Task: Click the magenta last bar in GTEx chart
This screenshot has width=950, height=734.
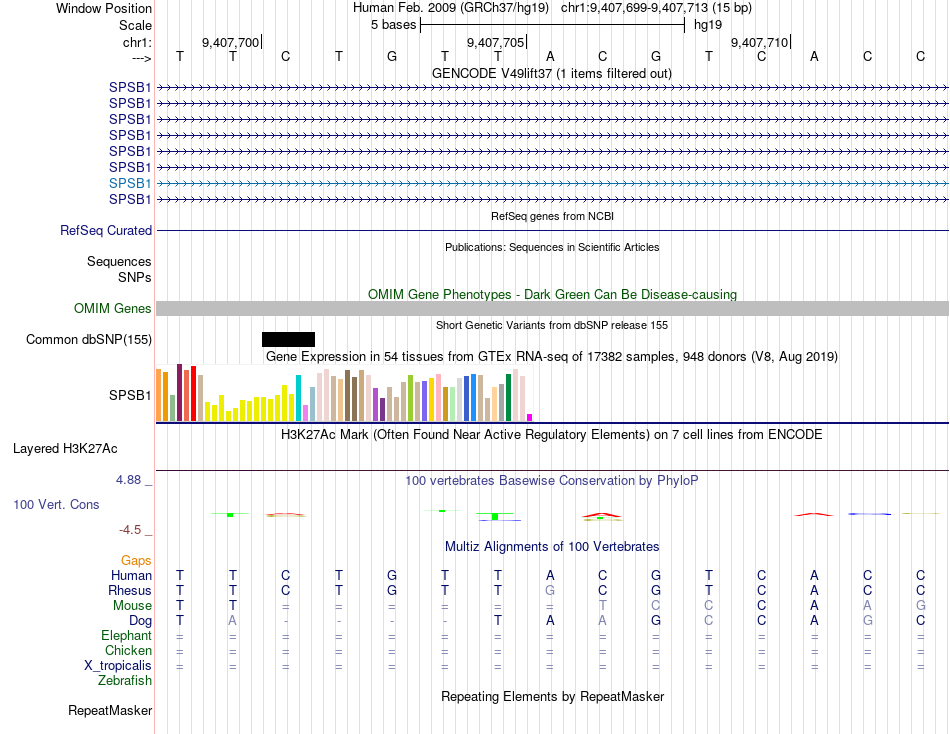Action: pos(530,417)
